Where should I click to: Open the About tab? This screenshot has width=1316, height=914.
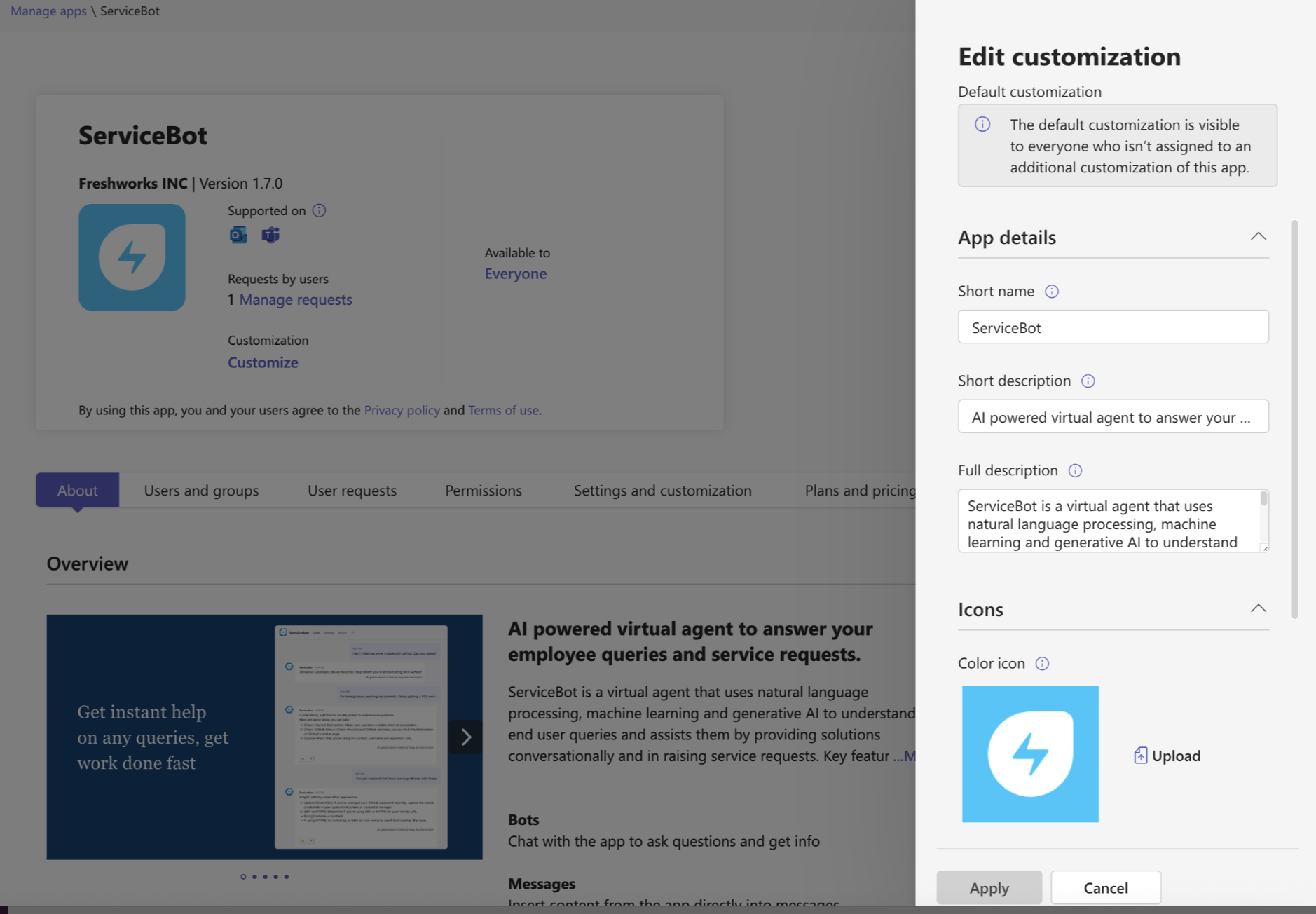(78, 490)
